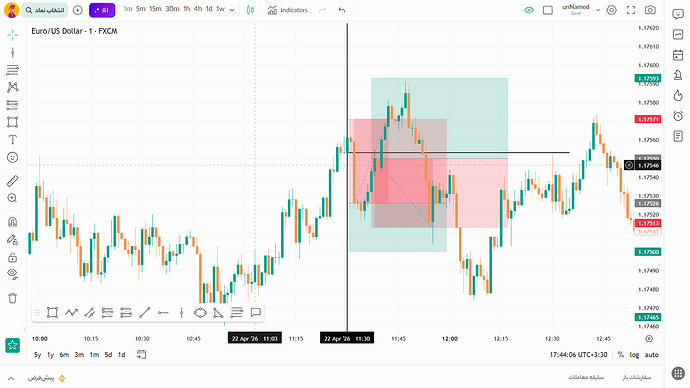Viewport: 690px width, 388px height.
Task: Expand the timeframe dropdown arrow
Action: pyautogui.click(x=232, y=10)
